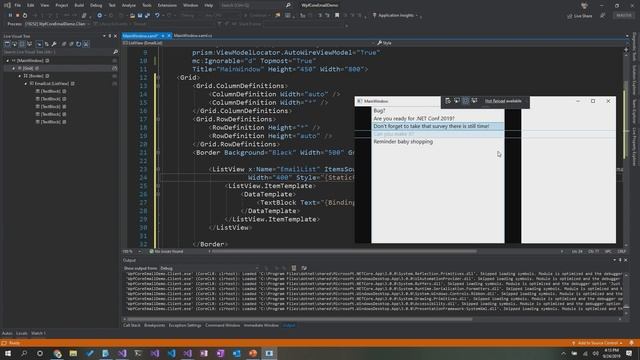Click the refresh icon in Live Visual Tree
The width and height of the screenshot is (640, 360).
tap(78, 44)
